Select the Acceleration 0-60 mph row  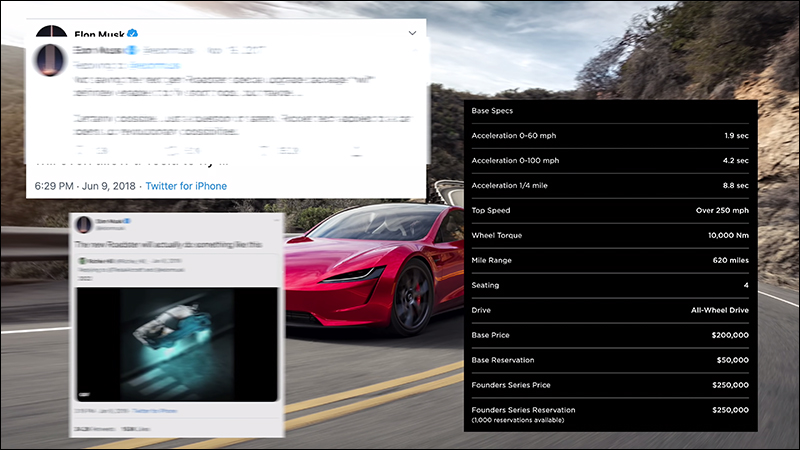coord(610,136)
